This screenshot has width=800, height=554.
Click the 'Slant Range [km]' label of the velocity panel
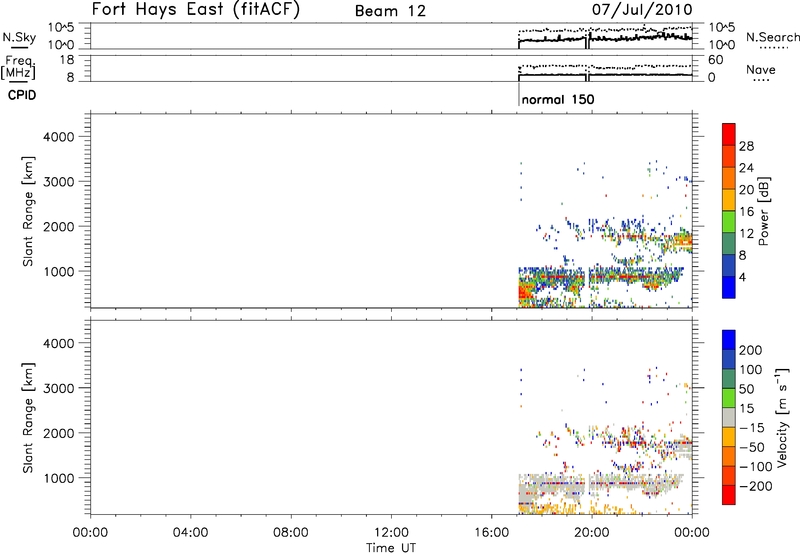pyautogui.click(x=28, y=418)
